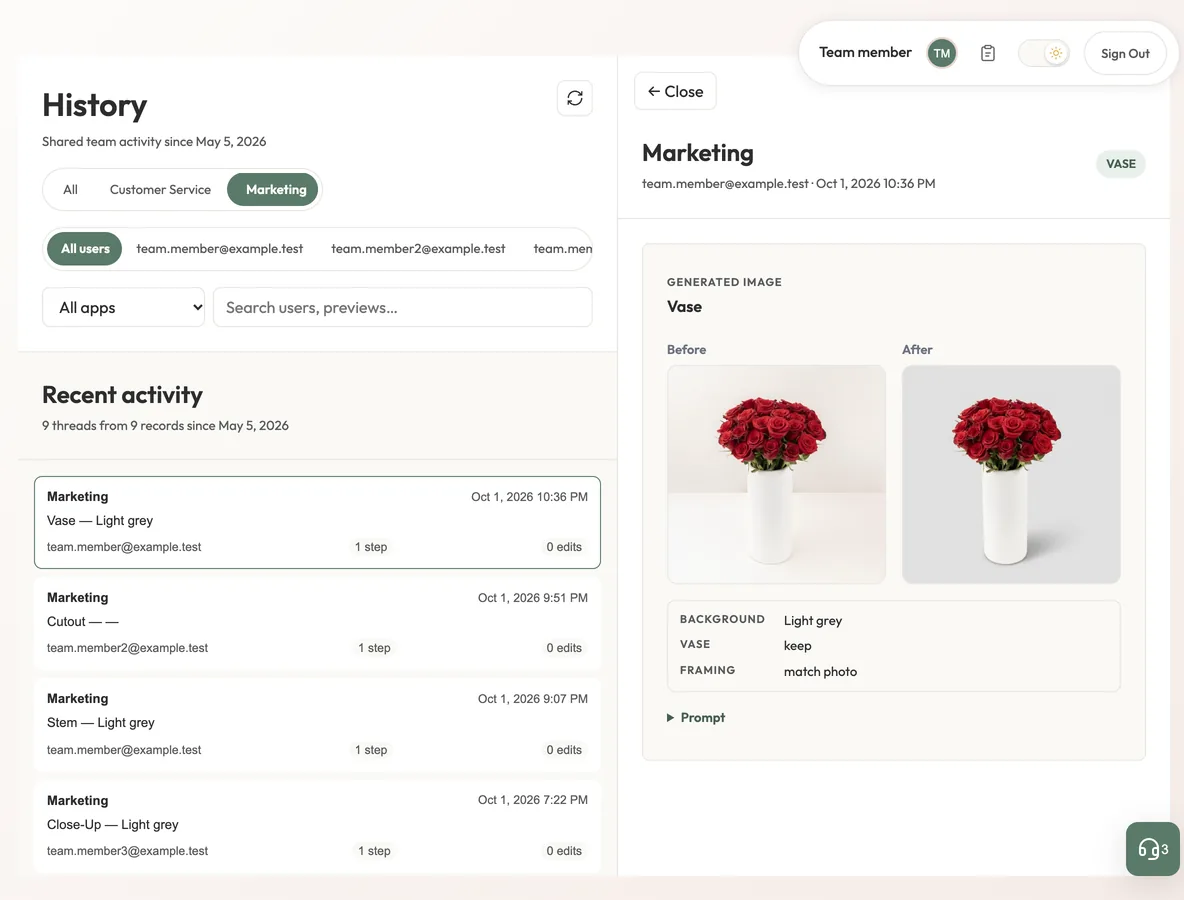Select the All category tab
The image size is (1184, 900).
(x=70, y=190)
